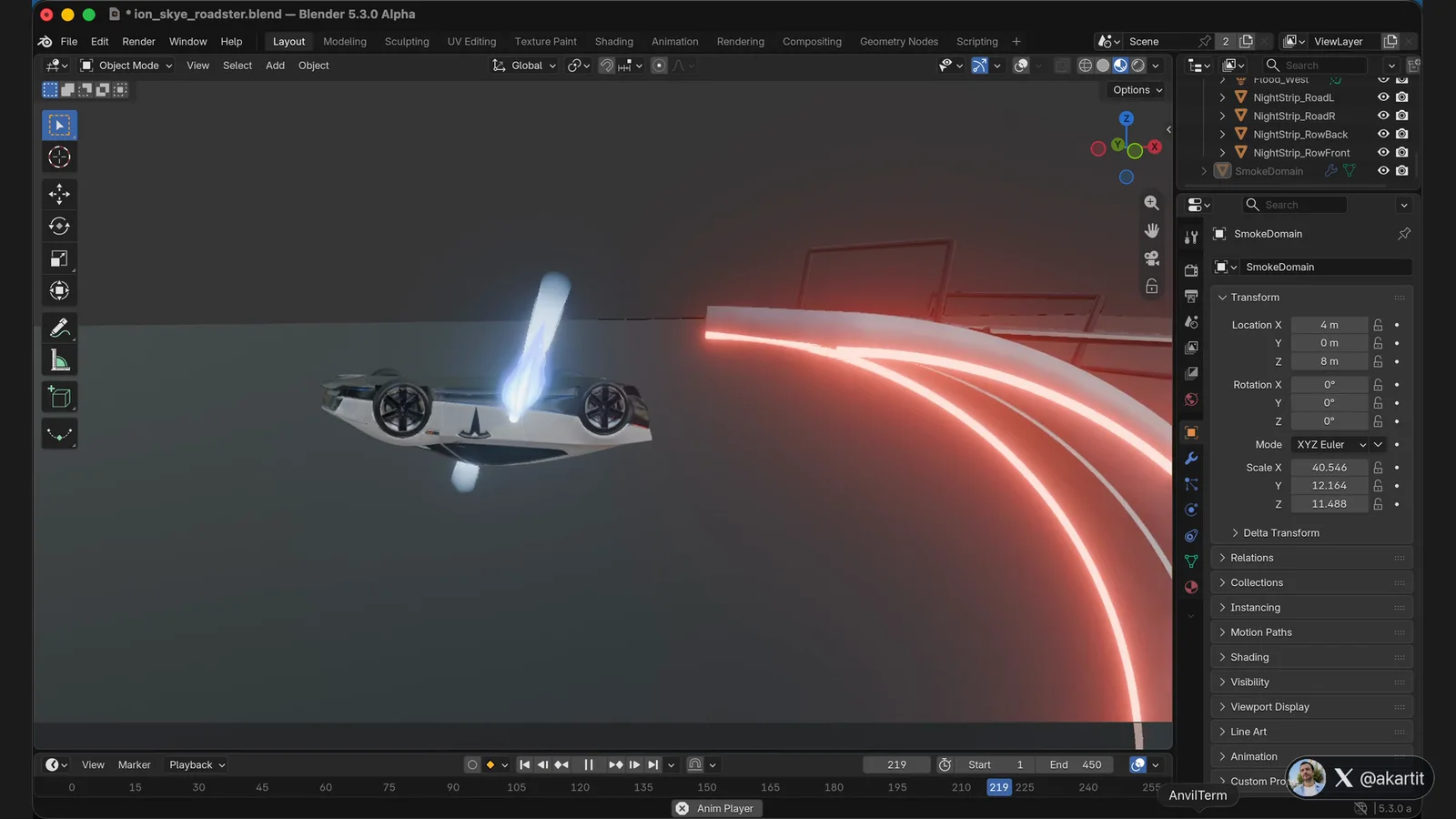
Task: Hide NightStrip_RoadR in viewport
Action: tap(1383, 116)
